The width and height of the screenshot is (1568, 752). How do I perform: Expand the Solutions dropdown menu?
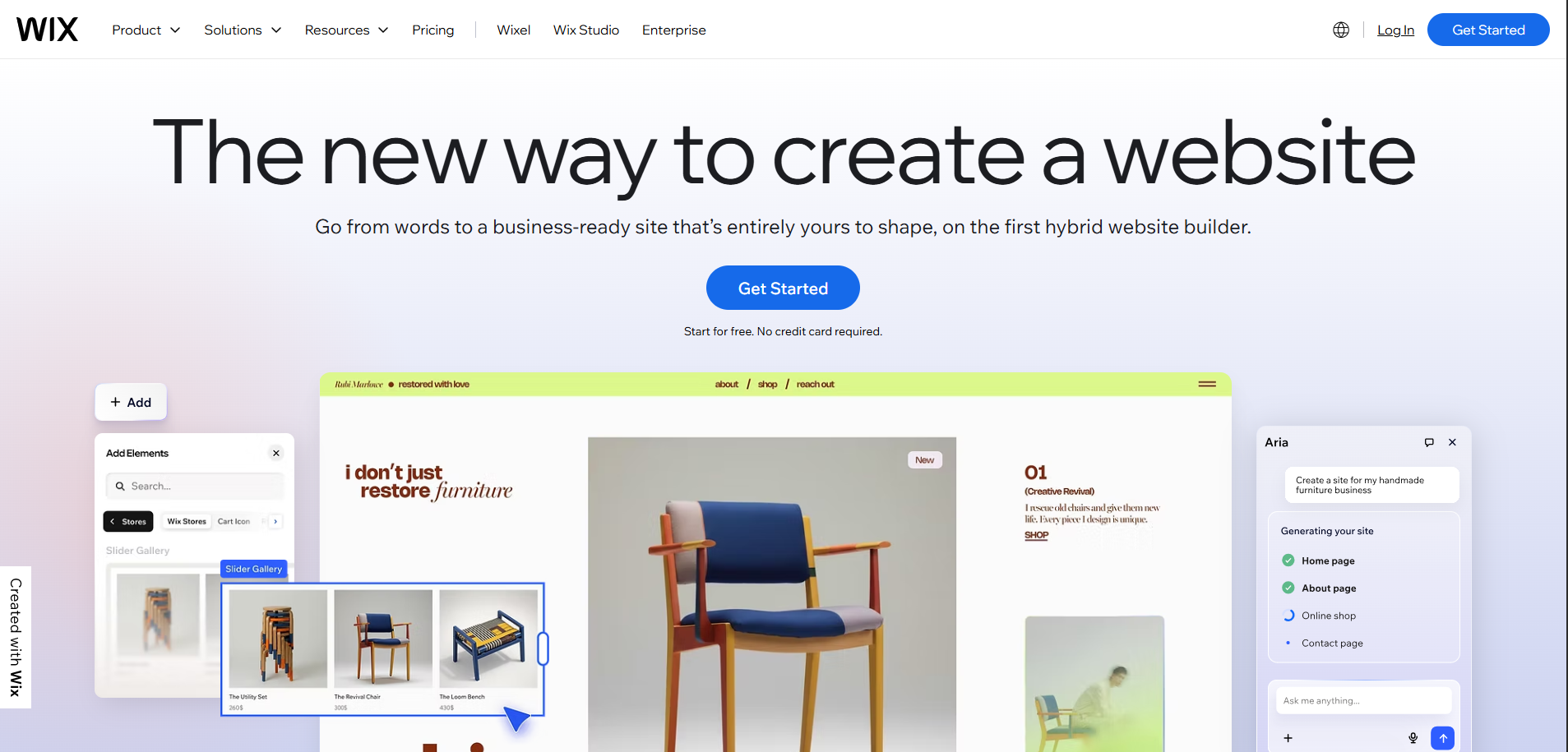[243, 30]
